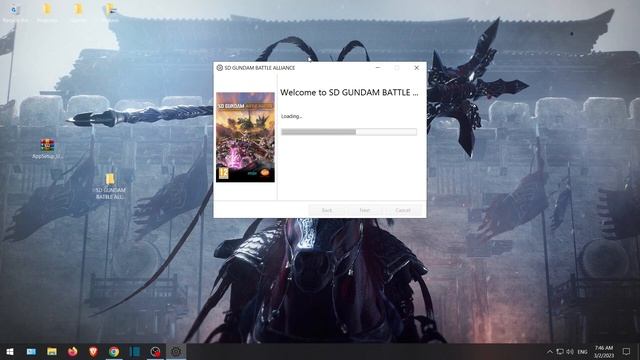Open the volume control tray icon
640x360 pixels.
(570, 351)
